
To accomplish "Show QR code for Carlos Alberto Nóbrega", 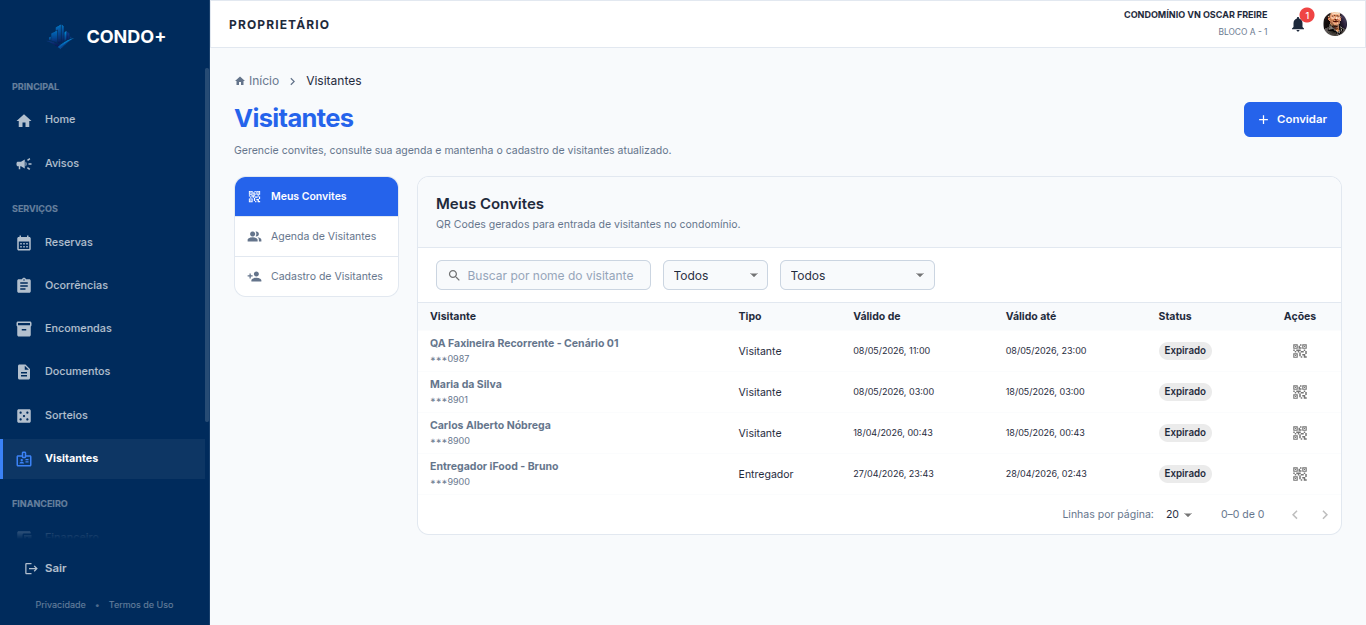I will [x=1300, y=433].
